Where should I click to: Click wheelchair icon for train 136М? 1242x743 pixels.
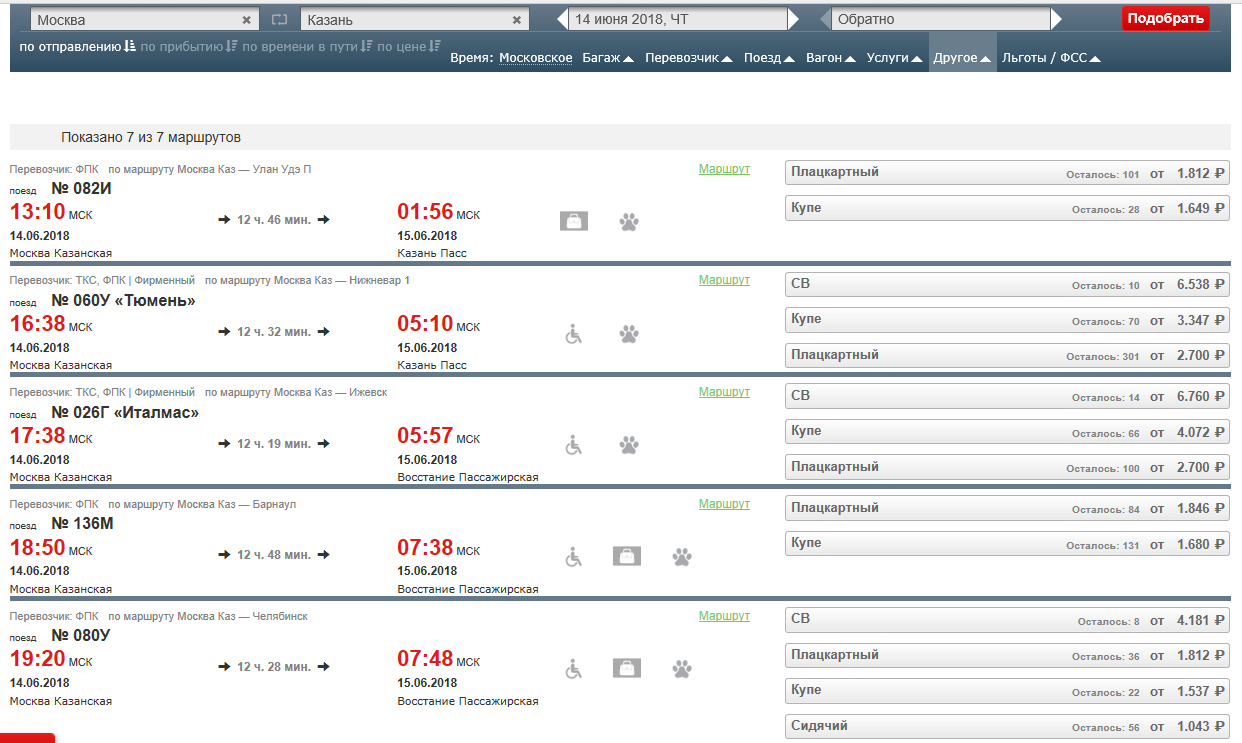(574, 557)
